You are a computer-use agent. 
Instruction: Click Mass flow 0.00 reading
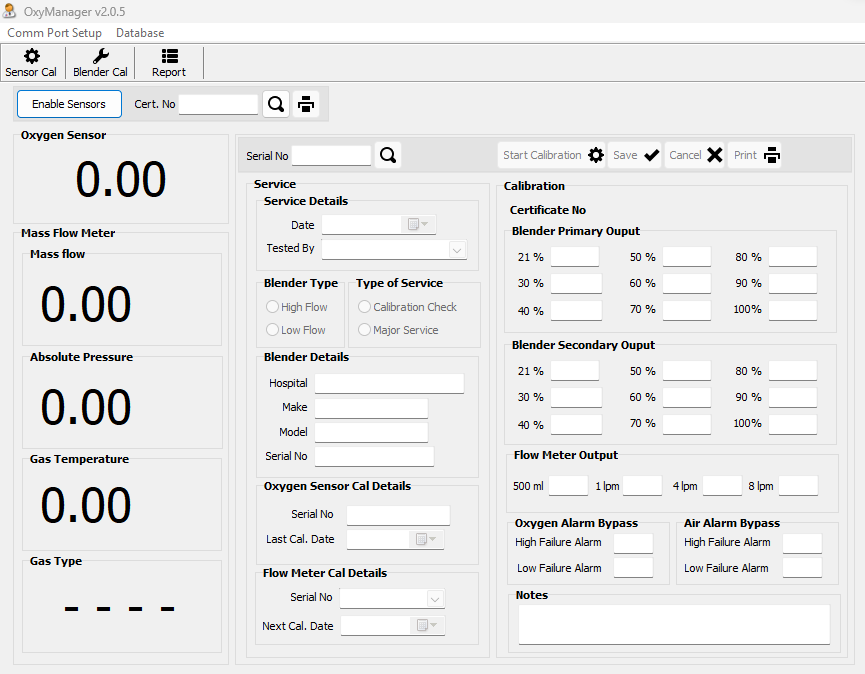(x=86, y=304)
